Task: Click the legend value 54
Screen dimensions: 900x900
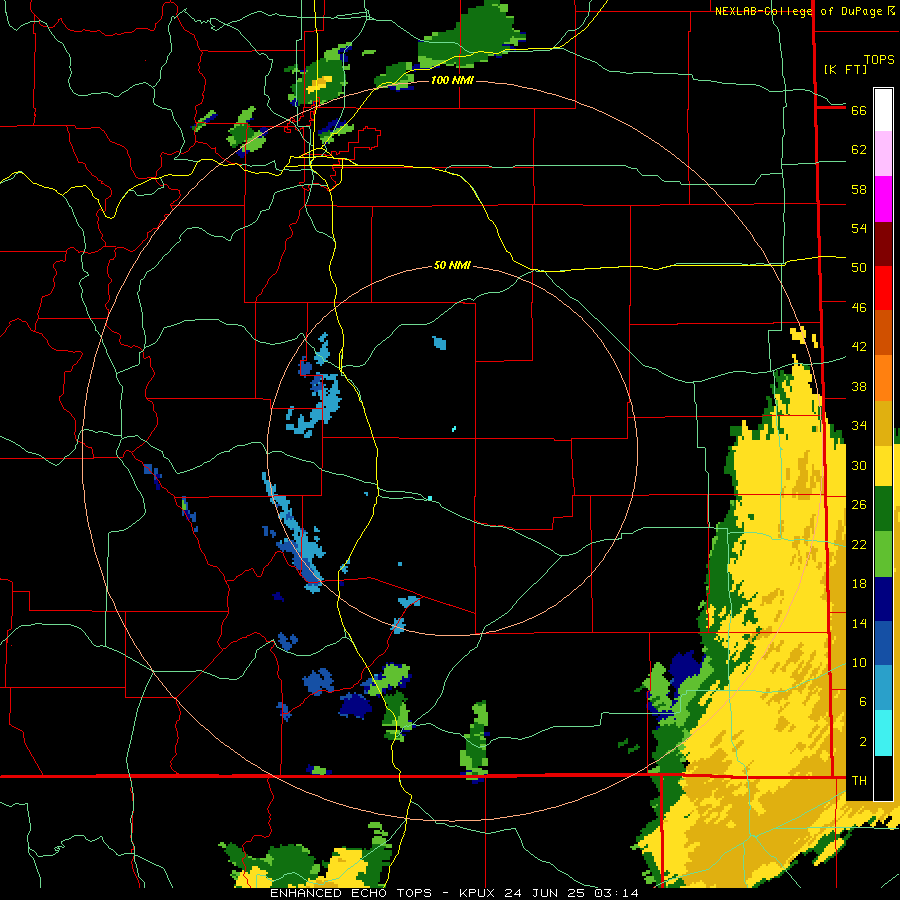Action: 859,228
